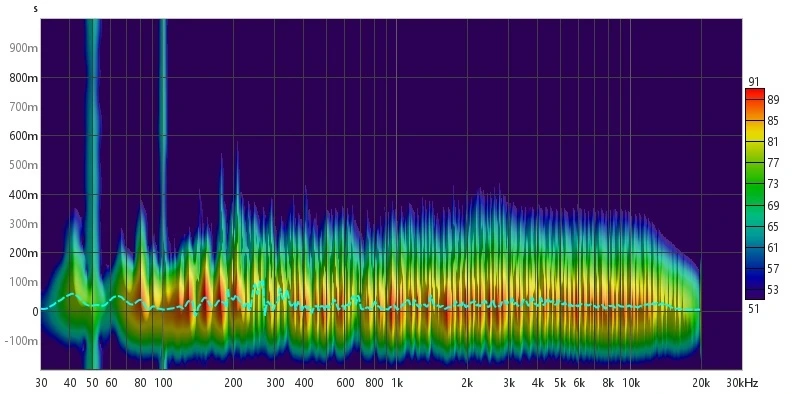Click the 57 dB color scale label
Viewport: 800px width, 394px height.
[773, 269]
